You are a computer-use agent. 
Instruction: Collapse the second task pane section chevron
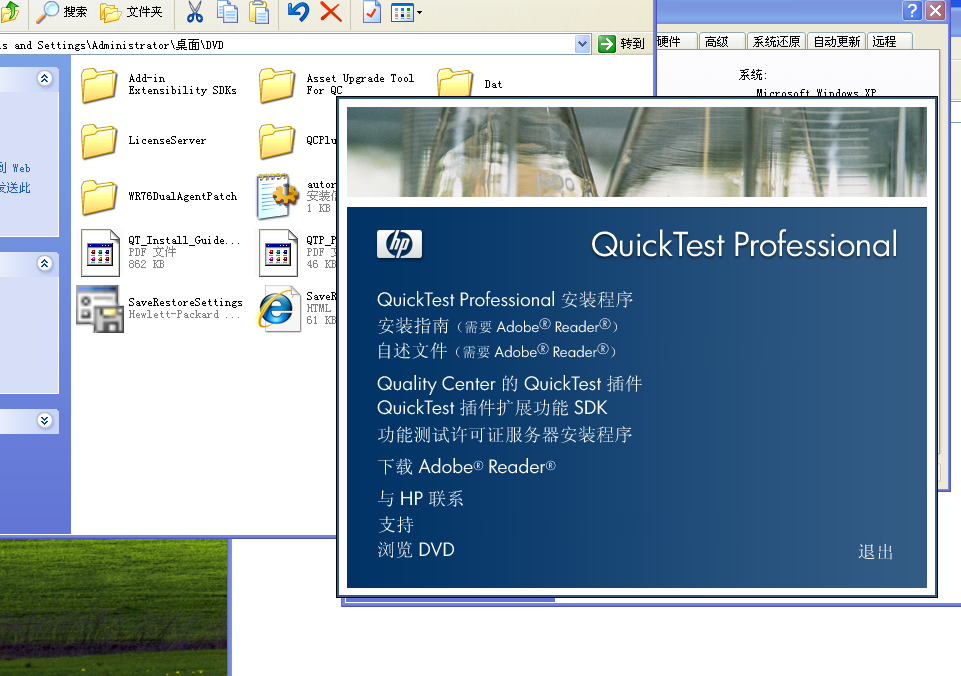point(44,264)
